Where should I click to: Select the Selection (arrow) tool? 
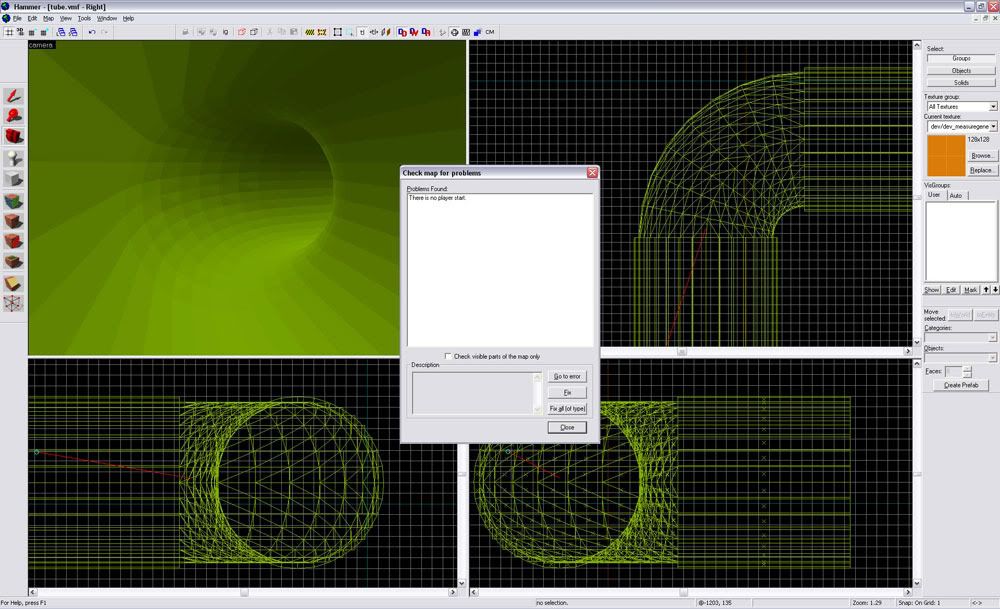coord(14,96)
